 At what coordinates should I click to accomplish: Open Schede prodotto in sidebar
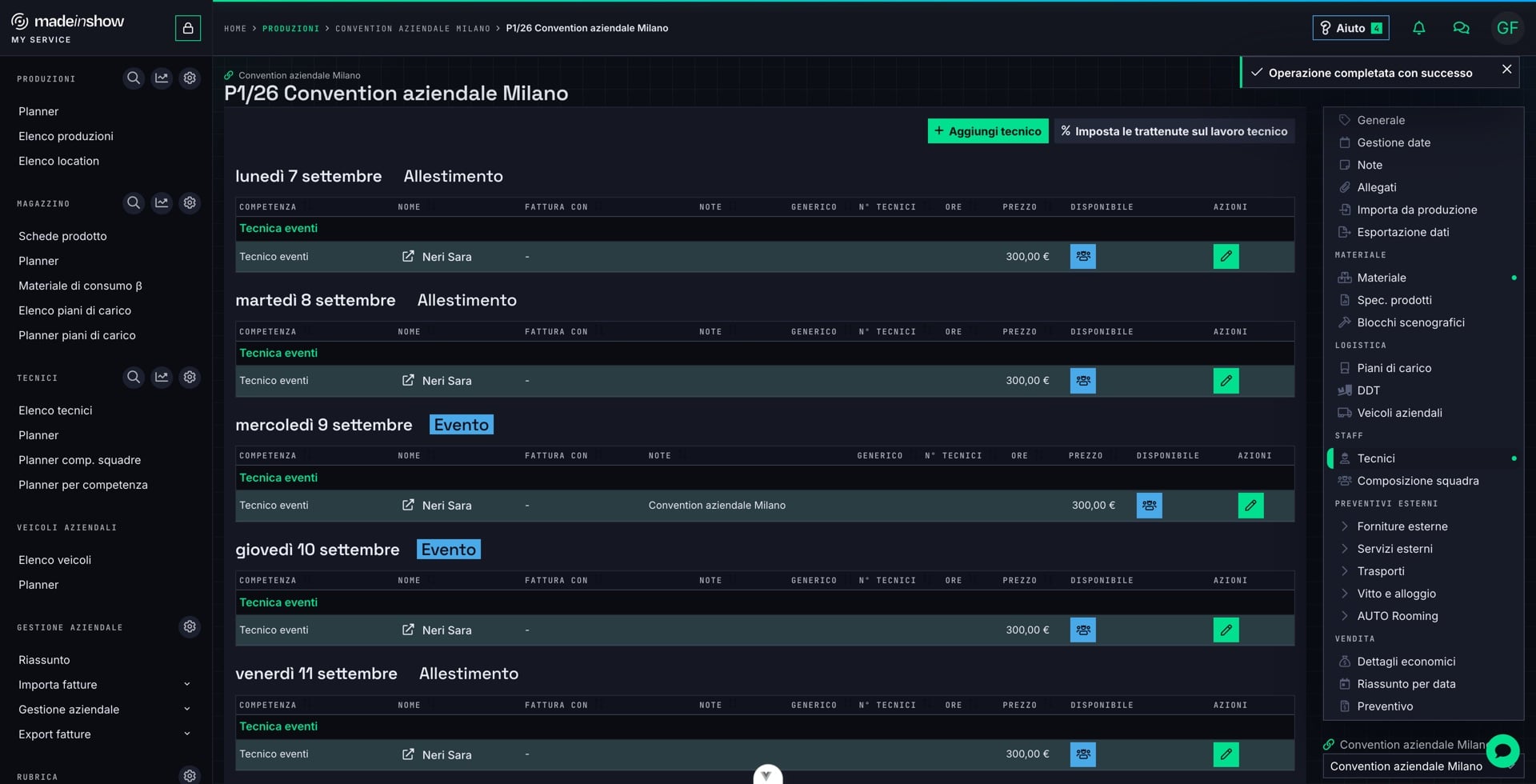point(62,236)
